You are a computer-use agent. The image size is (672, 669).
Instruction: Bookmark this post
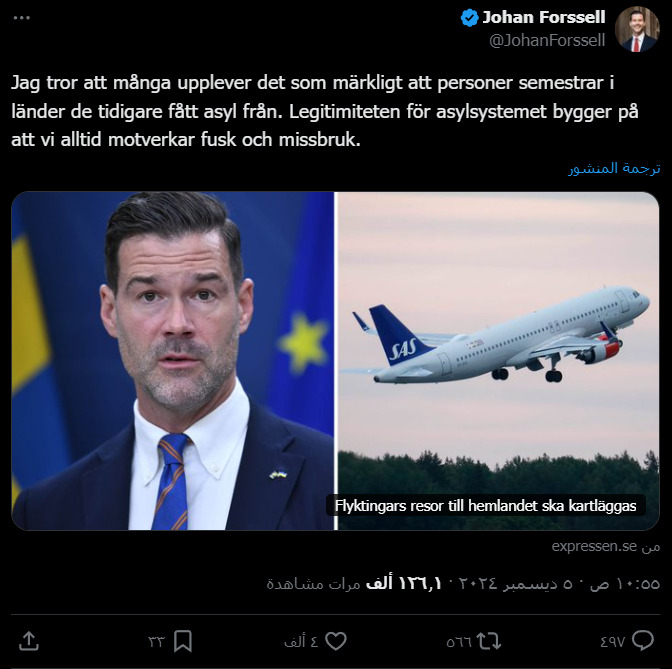coord(183,642)
